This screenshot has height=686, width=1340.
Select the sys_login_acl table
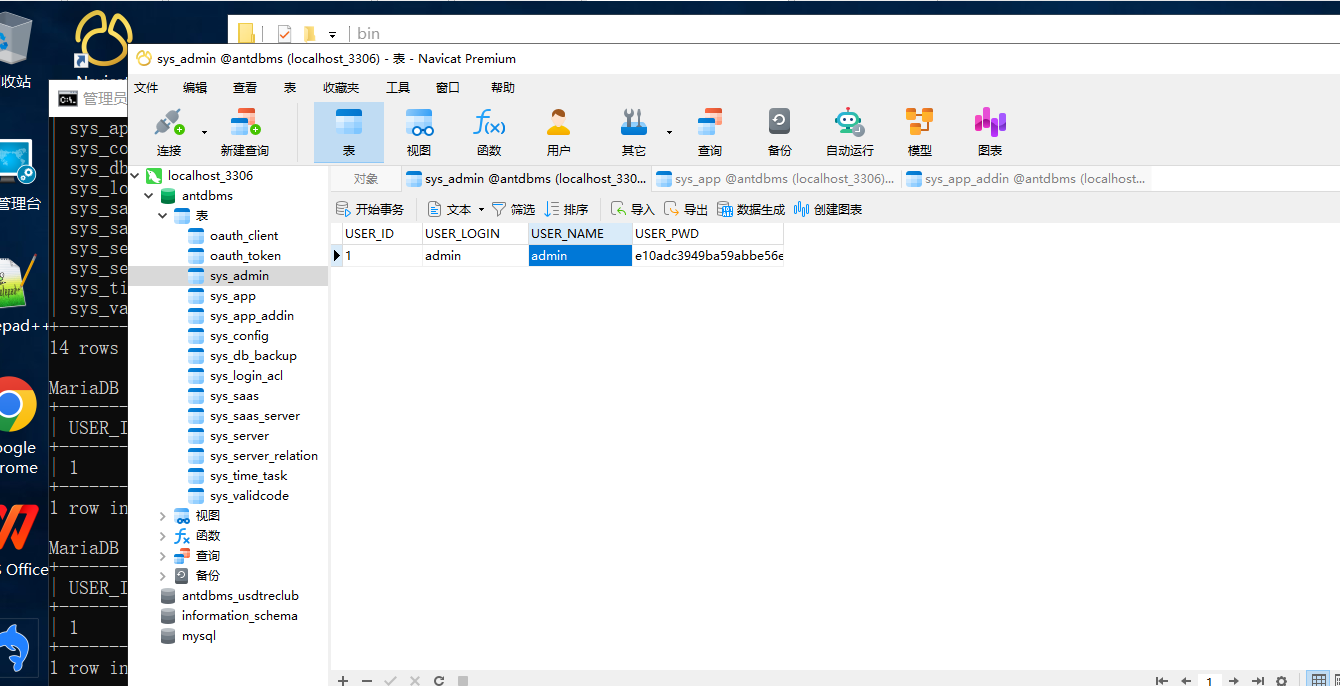(x=246, y=376)
